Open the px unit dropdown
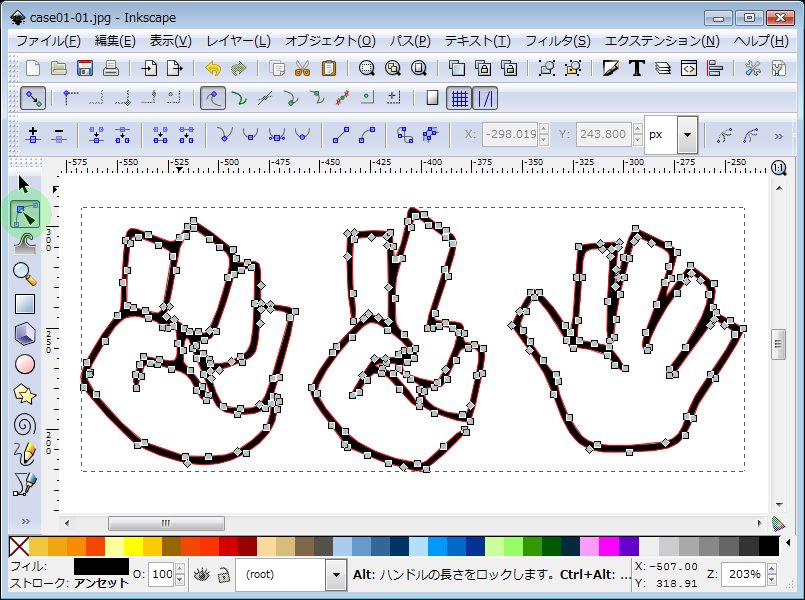 686,134
